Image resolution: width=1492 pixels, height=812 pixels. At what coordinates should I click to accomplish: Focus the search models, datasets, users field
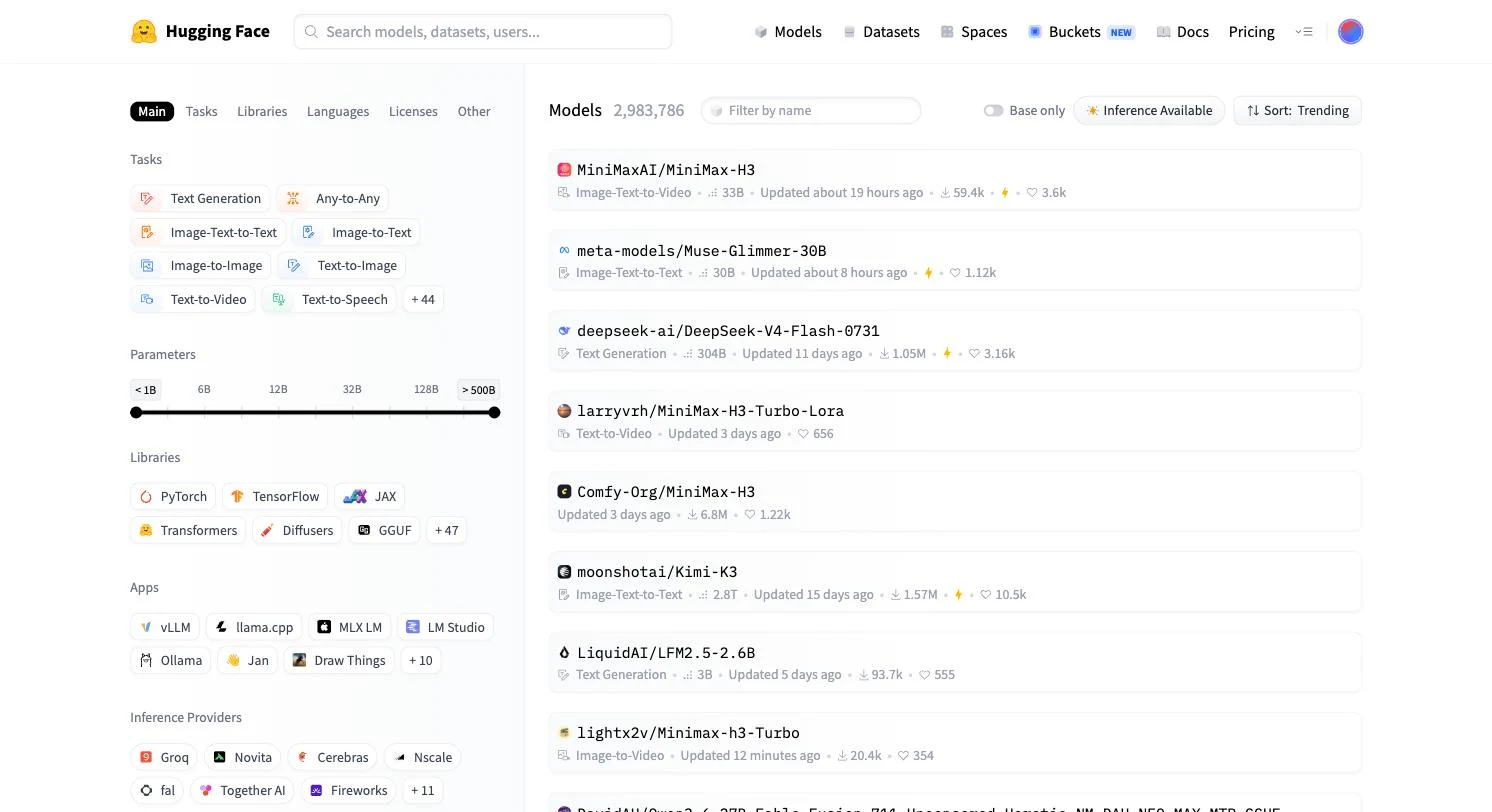tap(483, 32)
